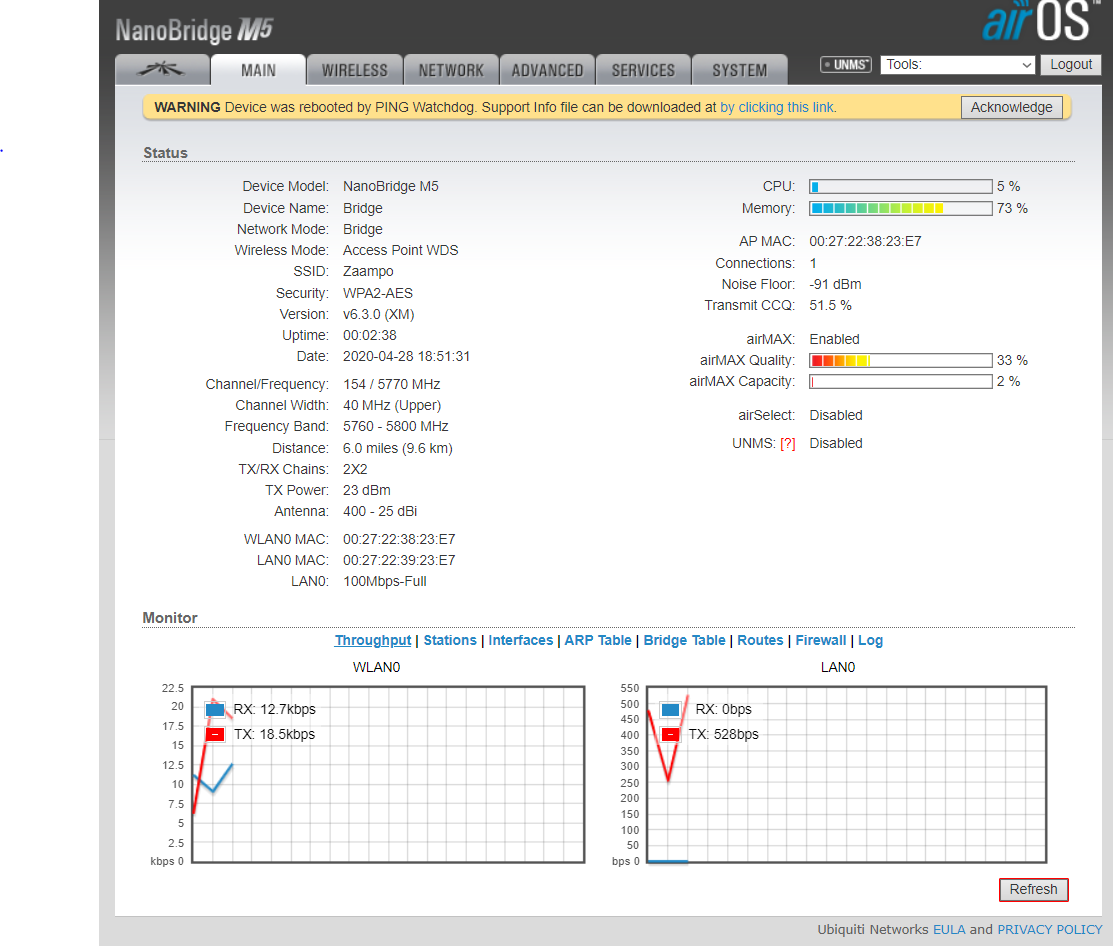Click the Date value 2020-04-28 18:51:31
Viewport: 1113px width, 946px height.
pos(406,356)
